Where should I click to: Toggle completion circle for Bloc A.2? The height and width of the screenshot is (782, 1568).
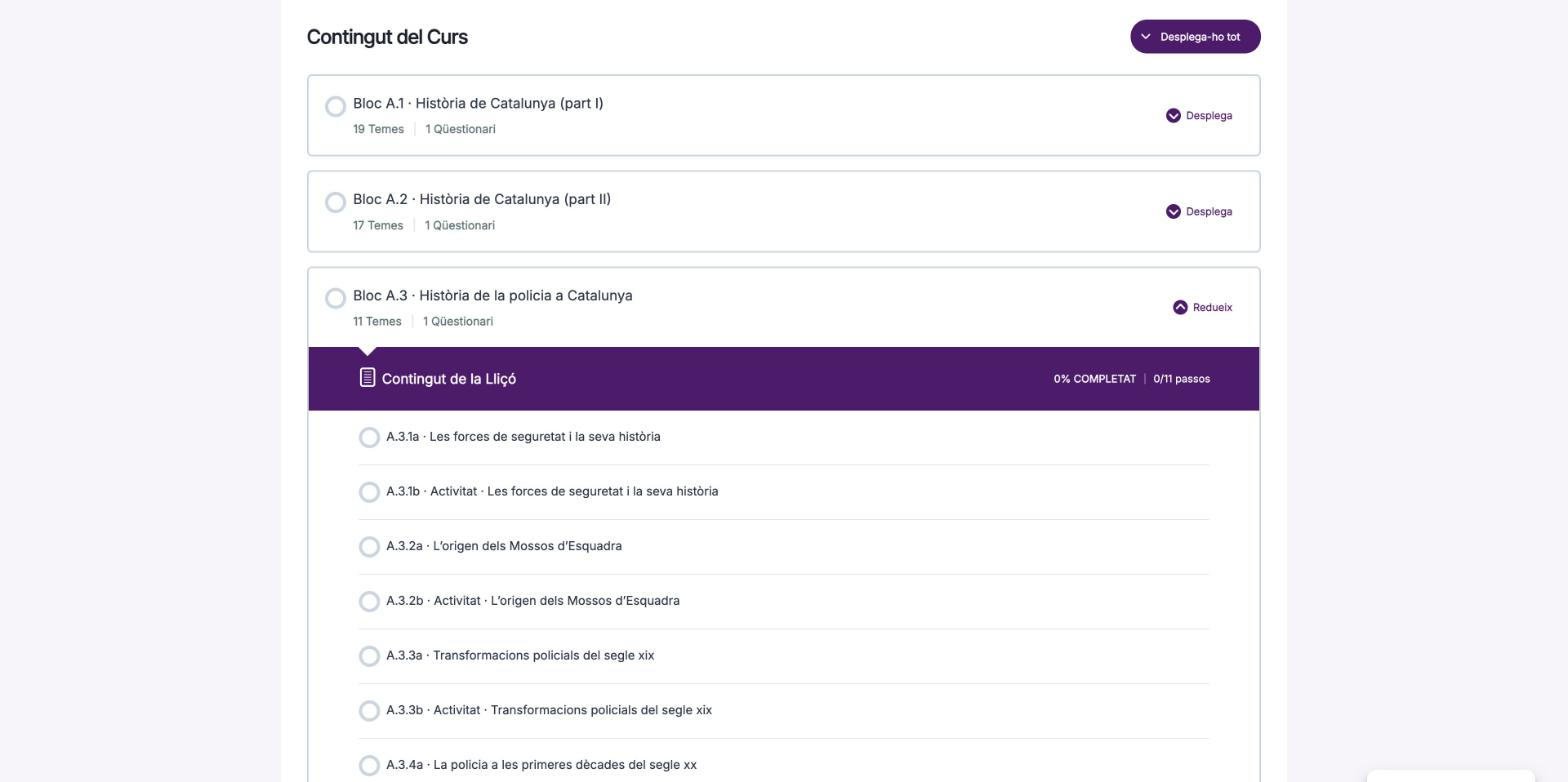click(336, 202)
